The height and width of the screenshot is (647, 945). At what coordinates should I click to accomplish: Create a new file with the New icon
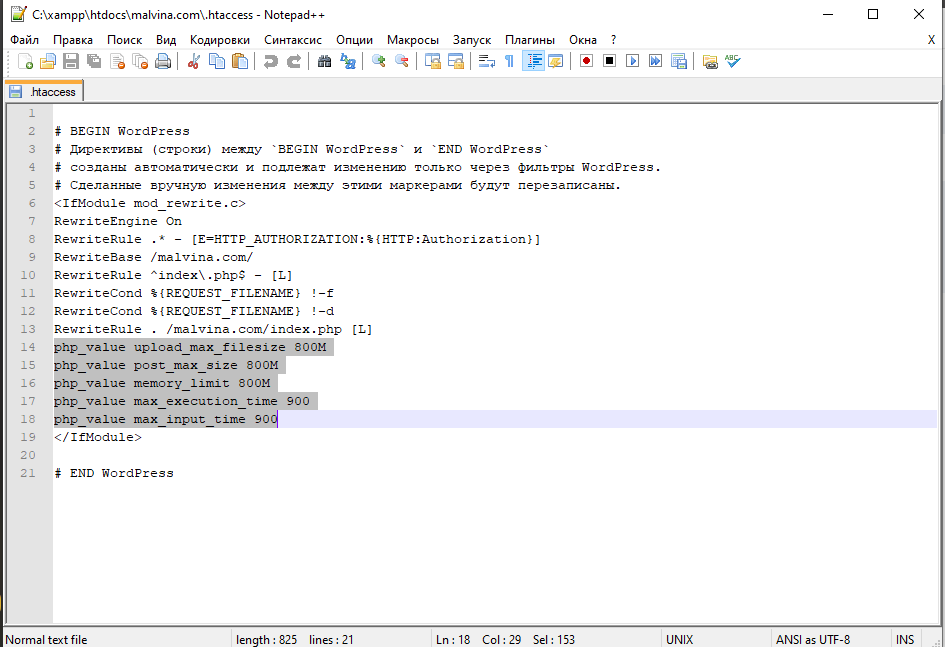pos(25,61)
